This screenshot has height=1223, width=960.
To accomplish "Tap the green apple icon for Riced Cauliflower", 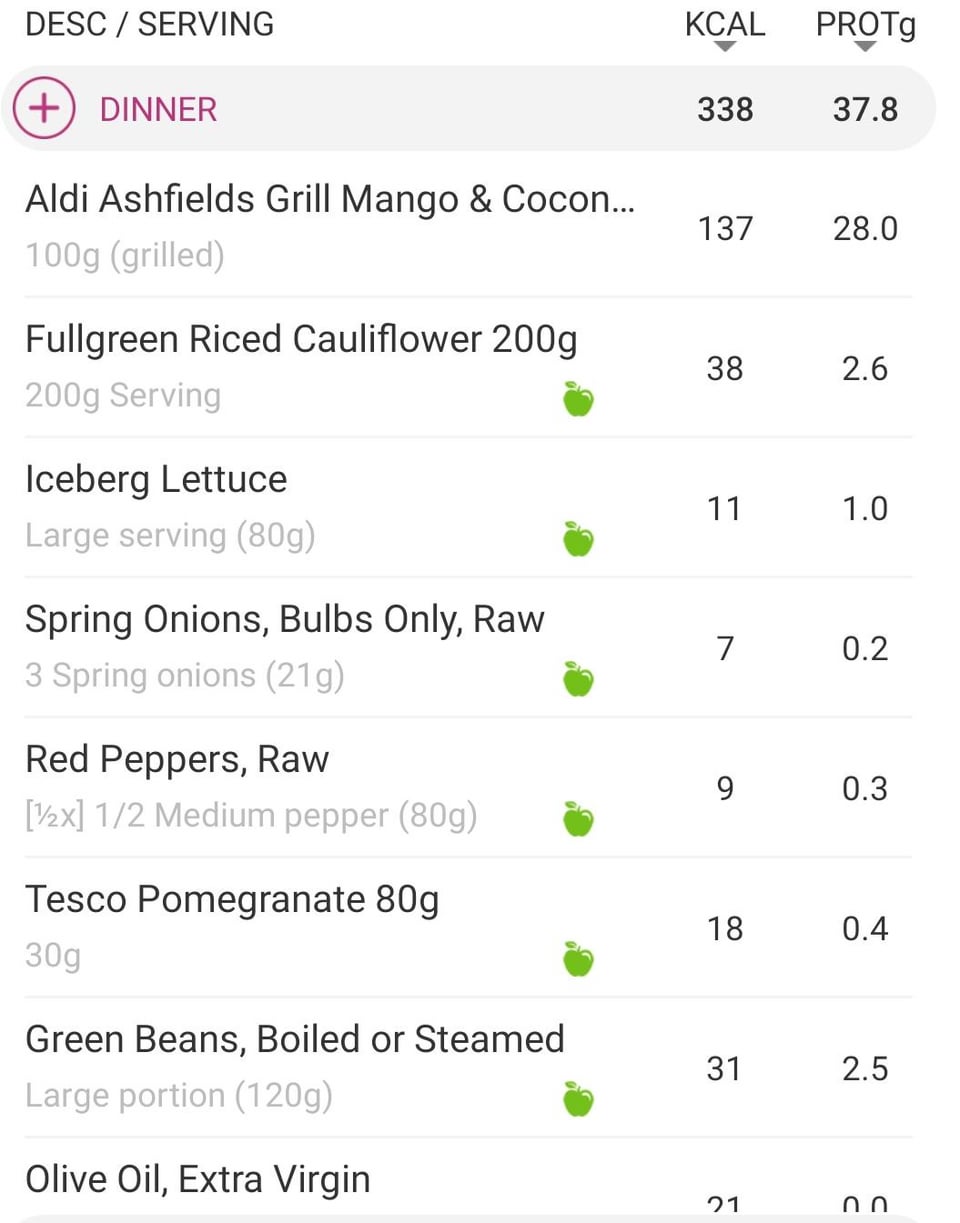I will point(578,399).
